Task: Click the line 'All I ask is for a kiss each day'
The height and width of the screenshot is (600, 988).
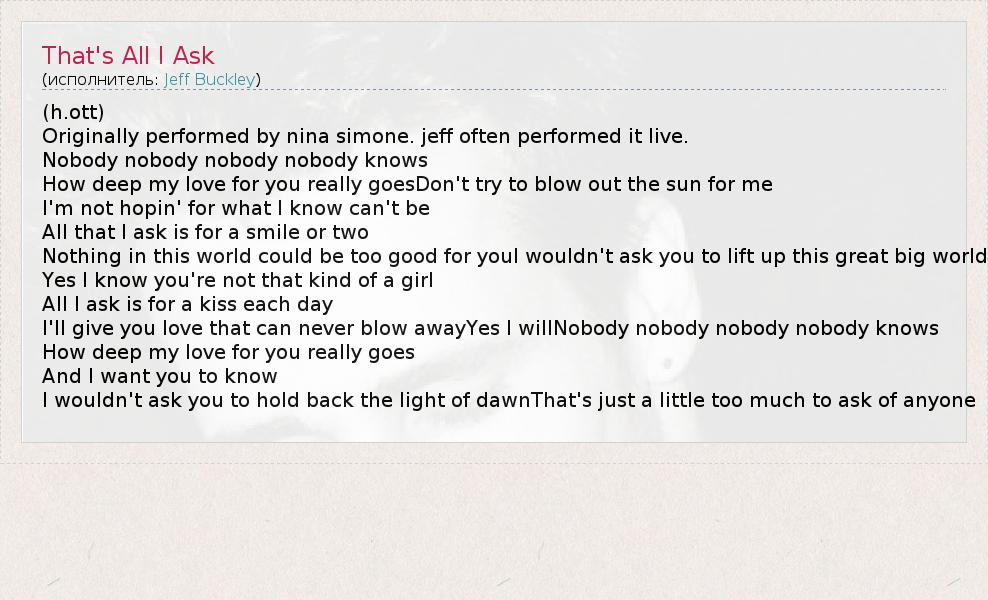Action: pyautogui.click(x=187, y=304)
